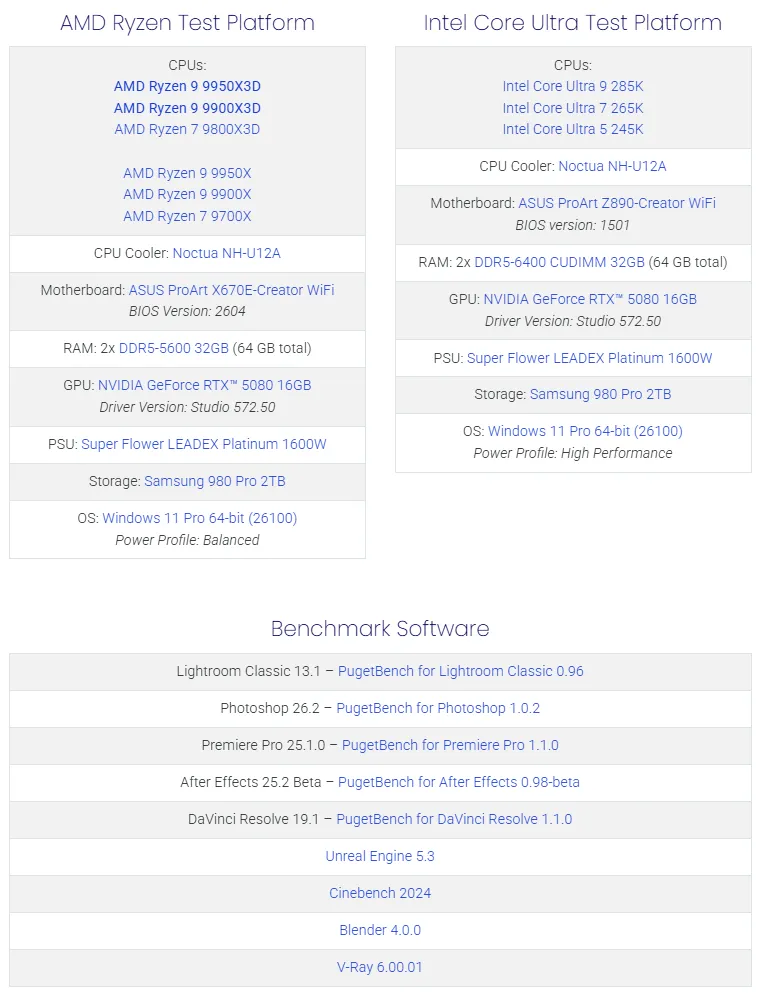Click the AMD Ryzen 7 9800X3D link
The image size is (761, 993).
tap(187, 129)
